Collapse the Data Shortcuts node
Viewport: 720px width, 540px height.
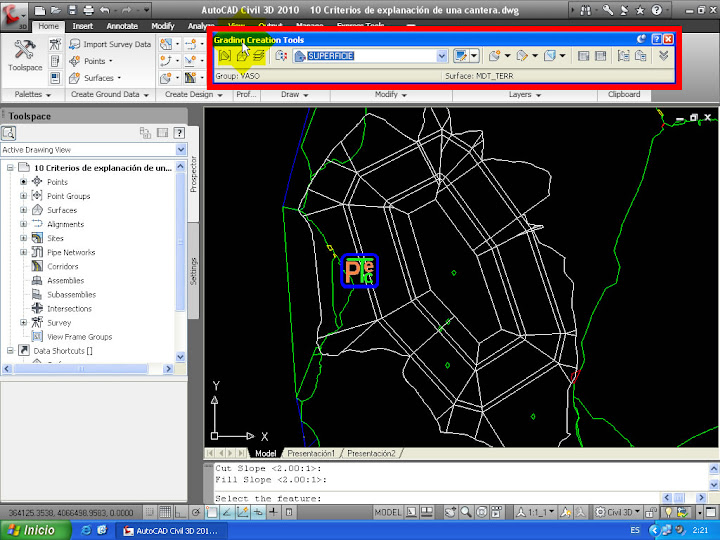tap(10, 351)
